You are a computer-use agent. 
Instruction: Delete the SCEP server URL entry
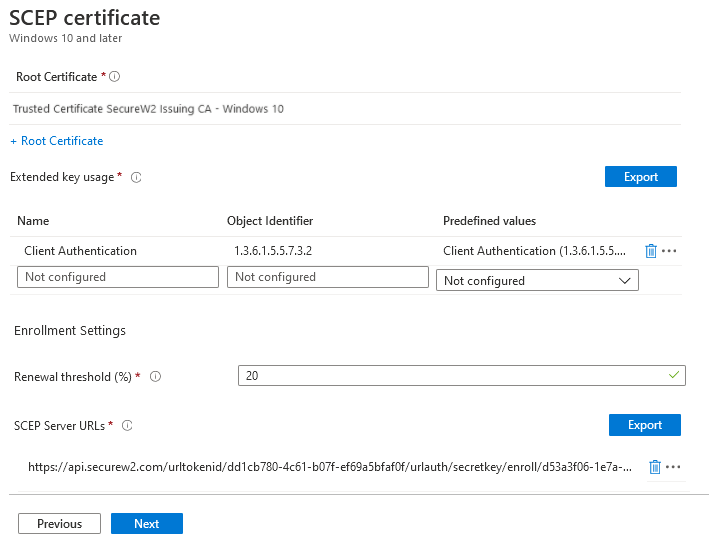[x=655, y=467]
